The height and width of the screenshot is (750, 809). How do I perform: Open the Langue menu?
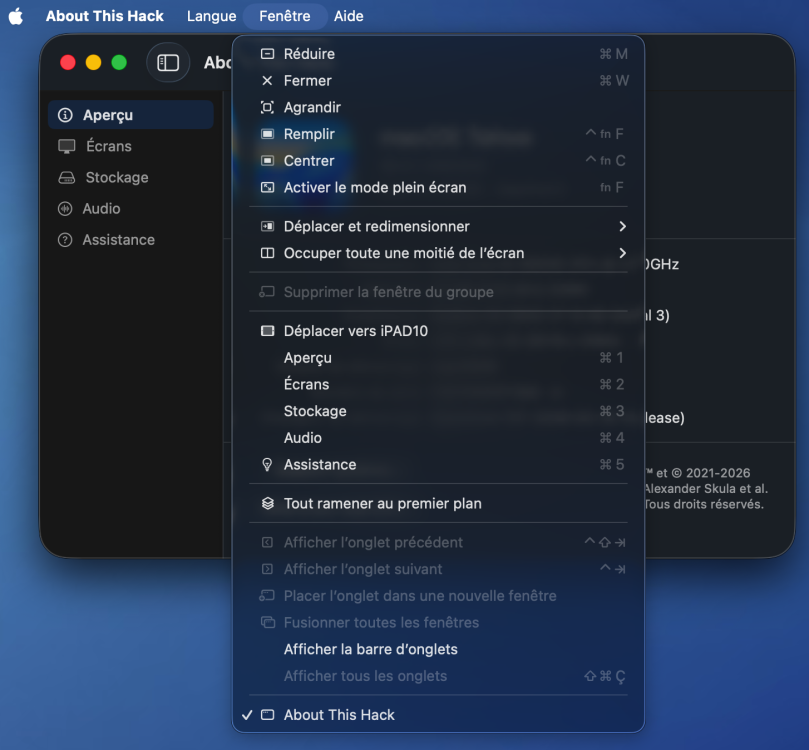(x=212, y=16)
